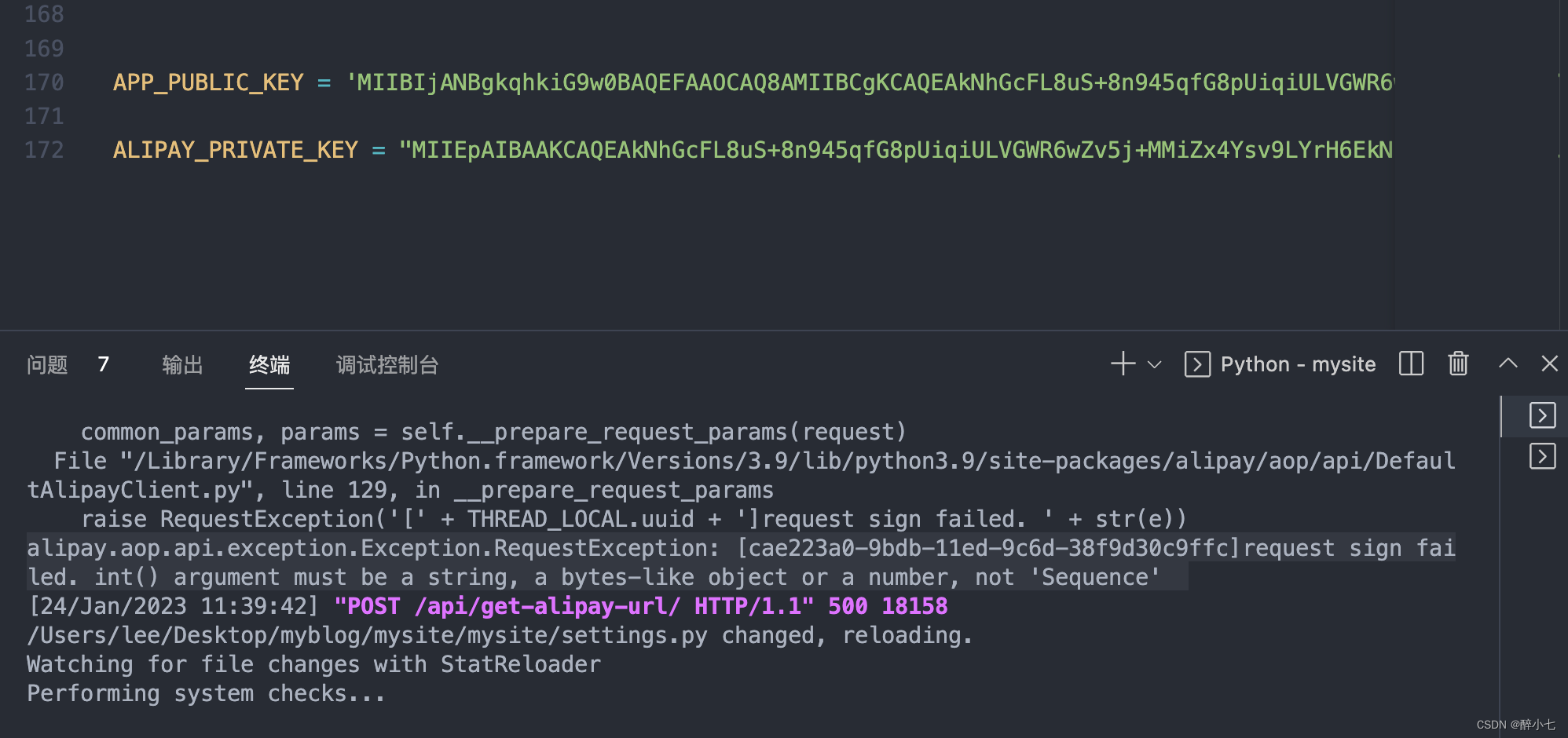Kill the terminal with the trash icon
The width and height of the screenshot is (1568, 738).
(x=1458, y=364)
